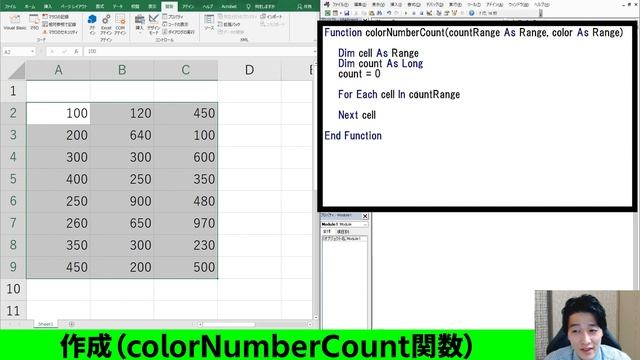Expand the Module1 object dropdown in Properties
This screenshot has height=360, width=640.
365,224
